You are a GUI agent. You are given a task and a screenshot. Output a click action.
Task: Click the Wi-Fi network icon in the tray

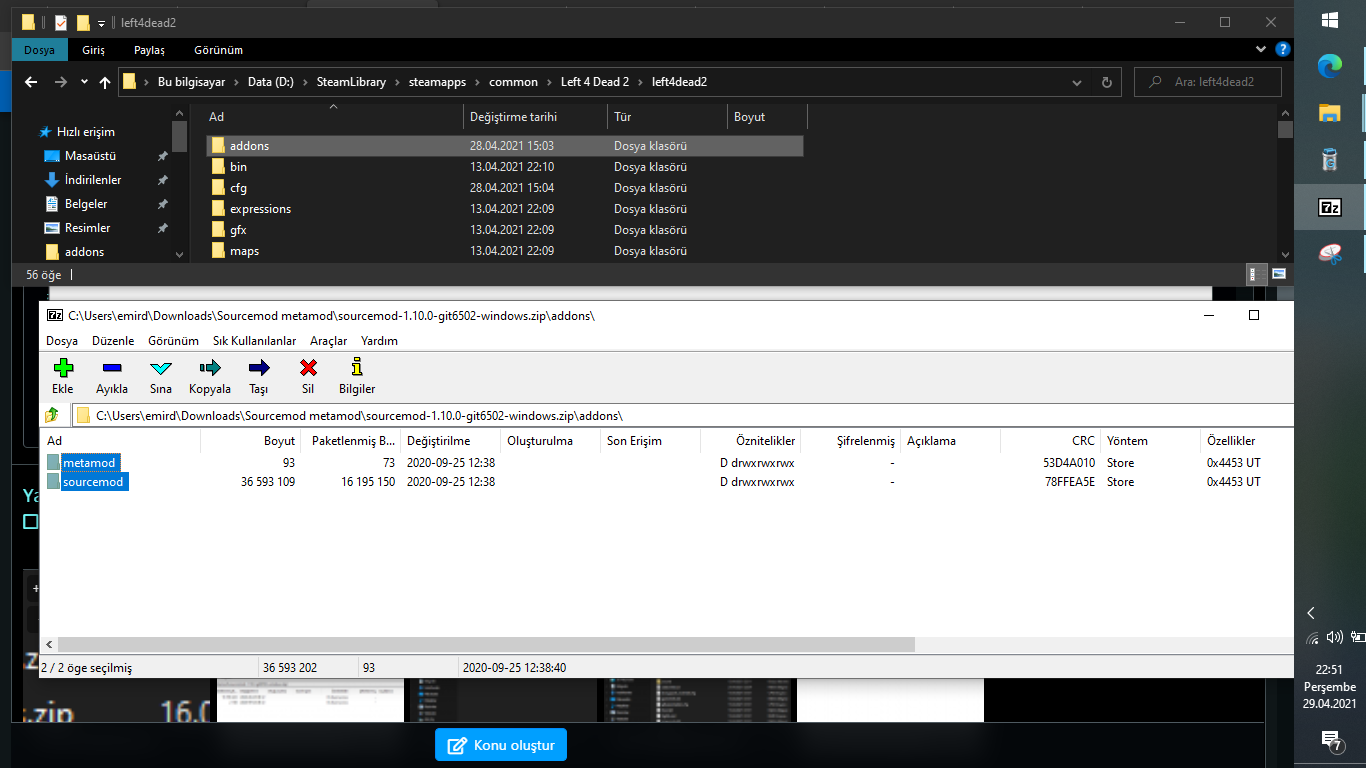[1313, 638]
